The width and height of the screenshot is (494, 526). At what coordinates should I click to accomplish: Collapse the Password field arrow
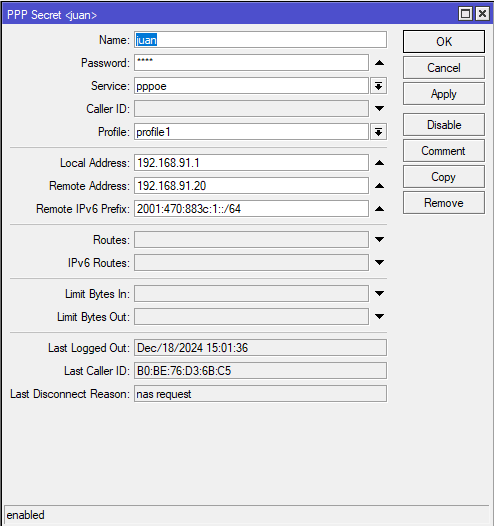tap(379, 63)
